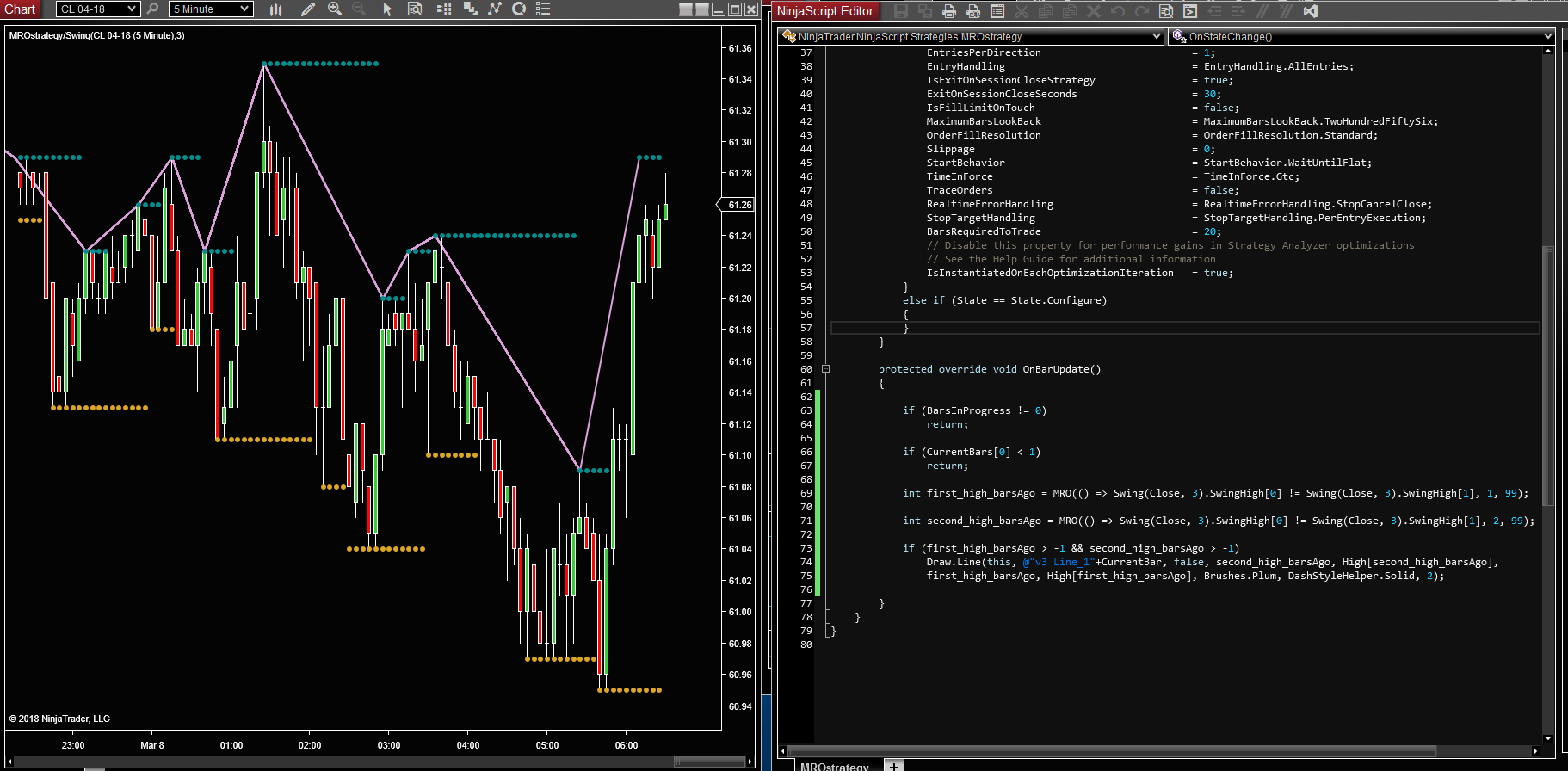Screen dimensions: 1568x771
Task: Open Visual Studio from editor toolbar
Action: coord(1310,11)
